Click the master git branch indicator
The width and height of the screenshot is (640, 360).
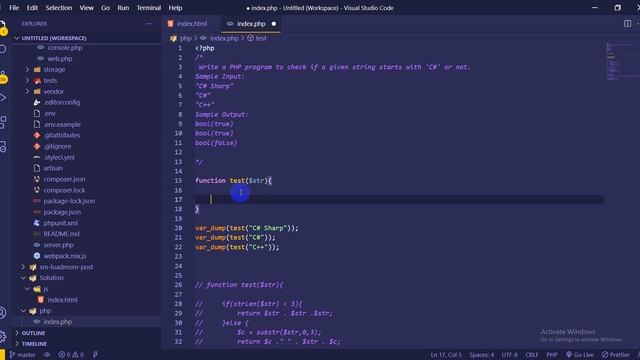pyautogui.click(x=23, y=355)
